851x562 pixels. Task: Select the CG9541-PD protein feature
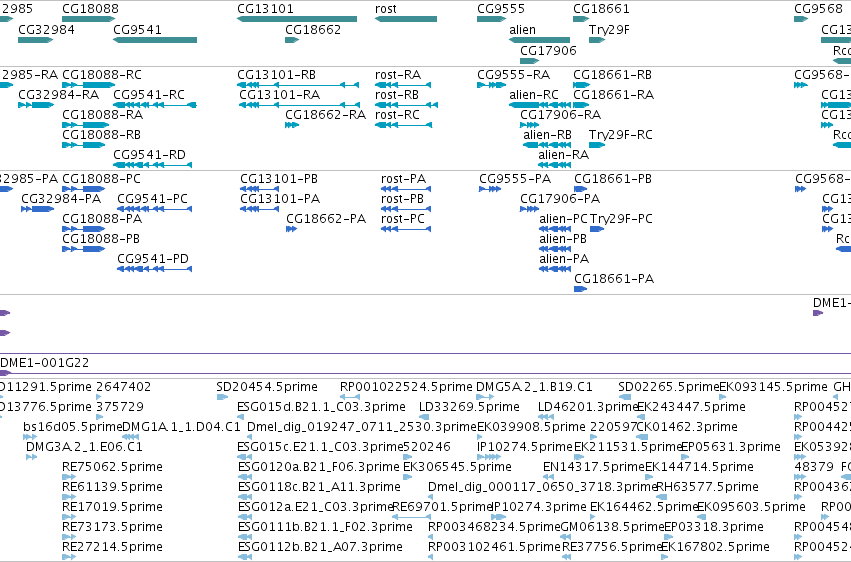[155, 269]
